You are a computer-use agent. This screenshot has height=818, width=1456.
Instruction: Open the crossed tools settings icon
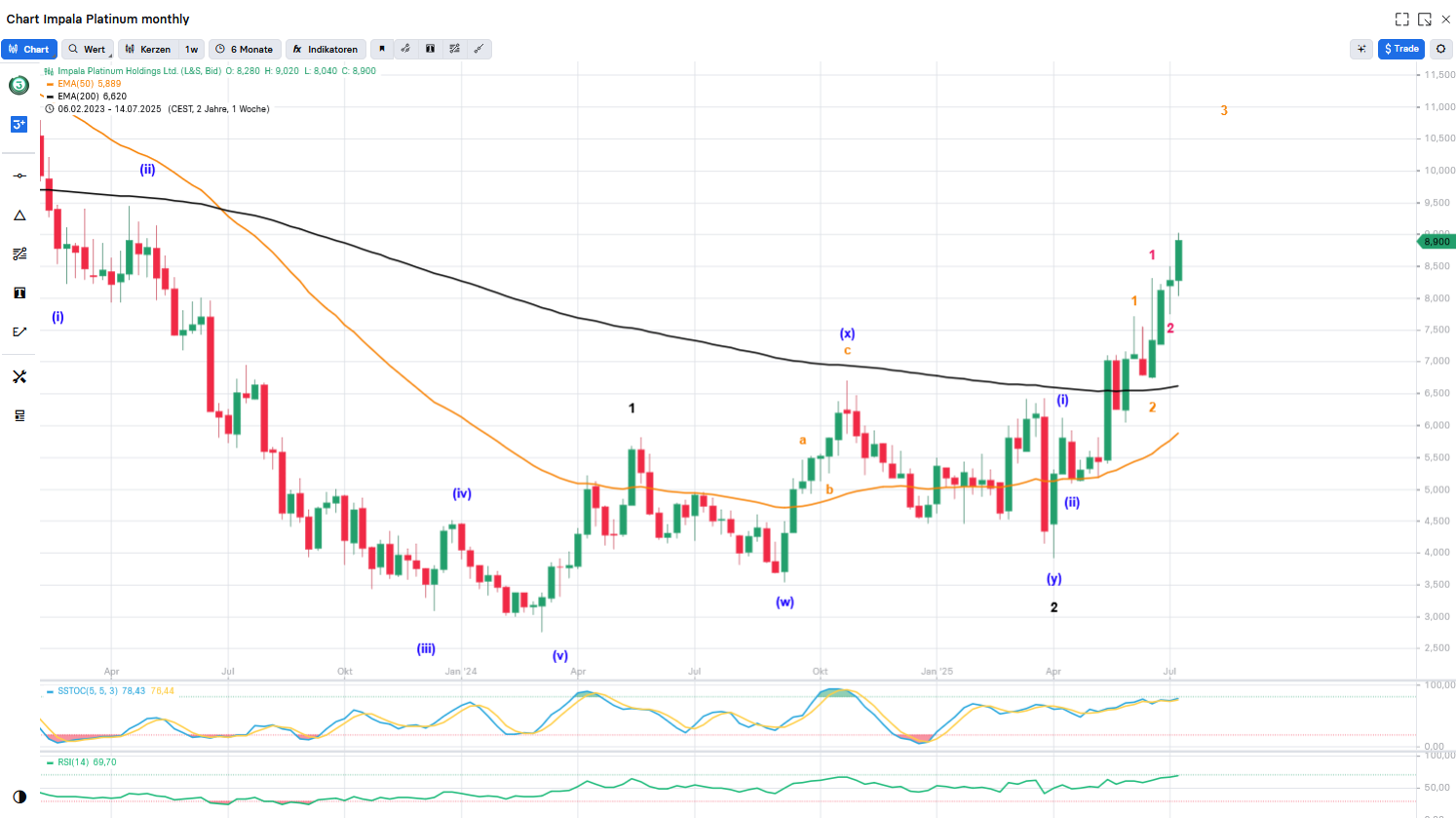[19, 377]
